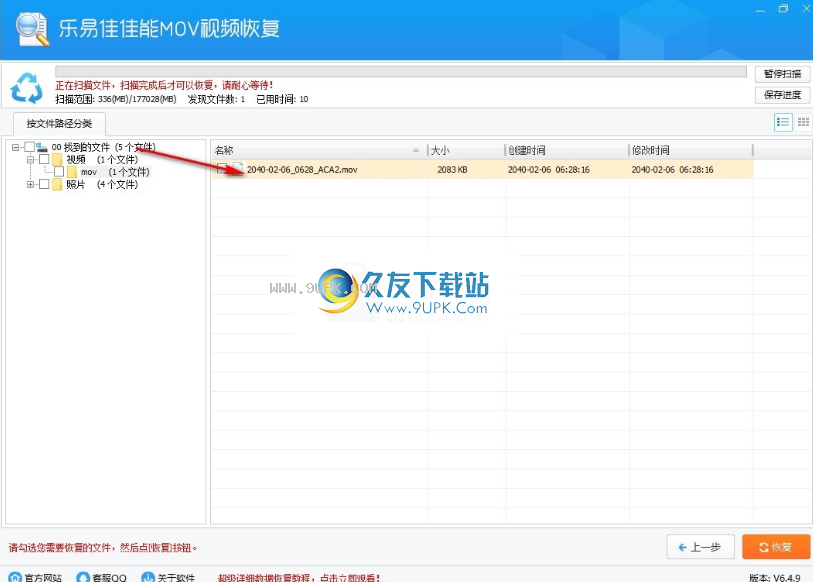Select the mov (1个文件) tree item
This screenshot has height=582, width=813.
pos(115,172)
